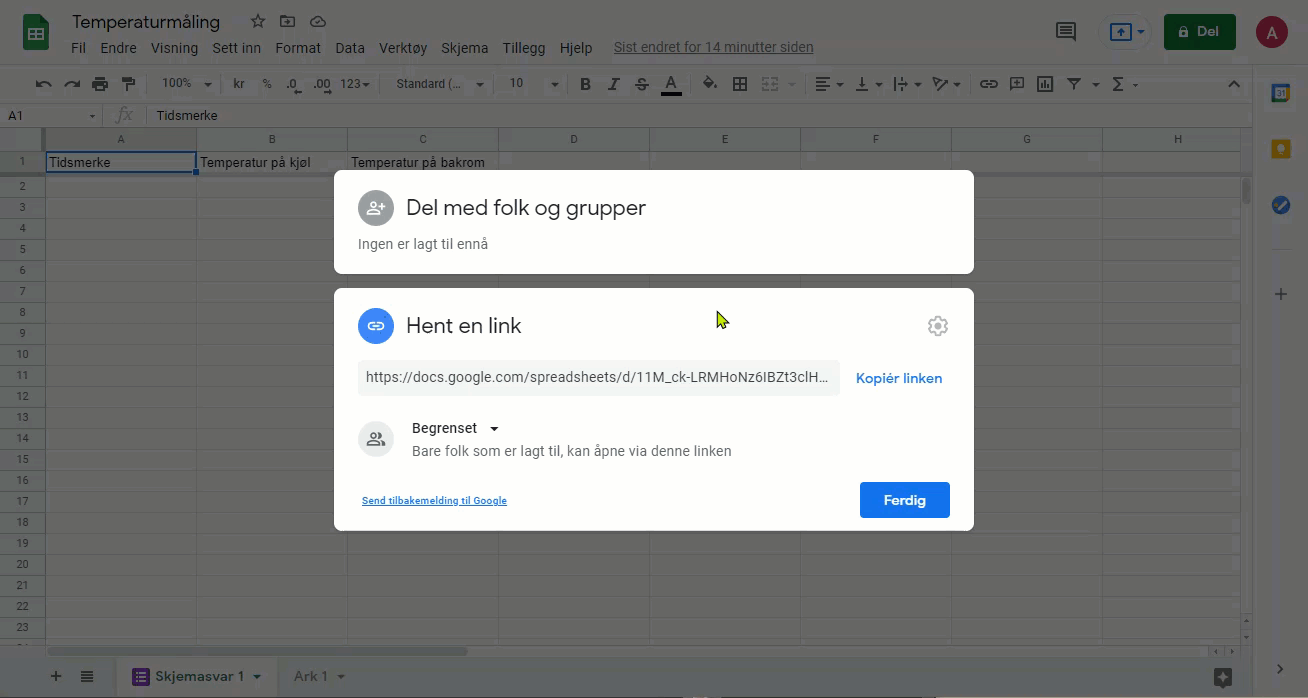Click the insert comment icon
The image size is (1308, 698).
[1017, 84]
